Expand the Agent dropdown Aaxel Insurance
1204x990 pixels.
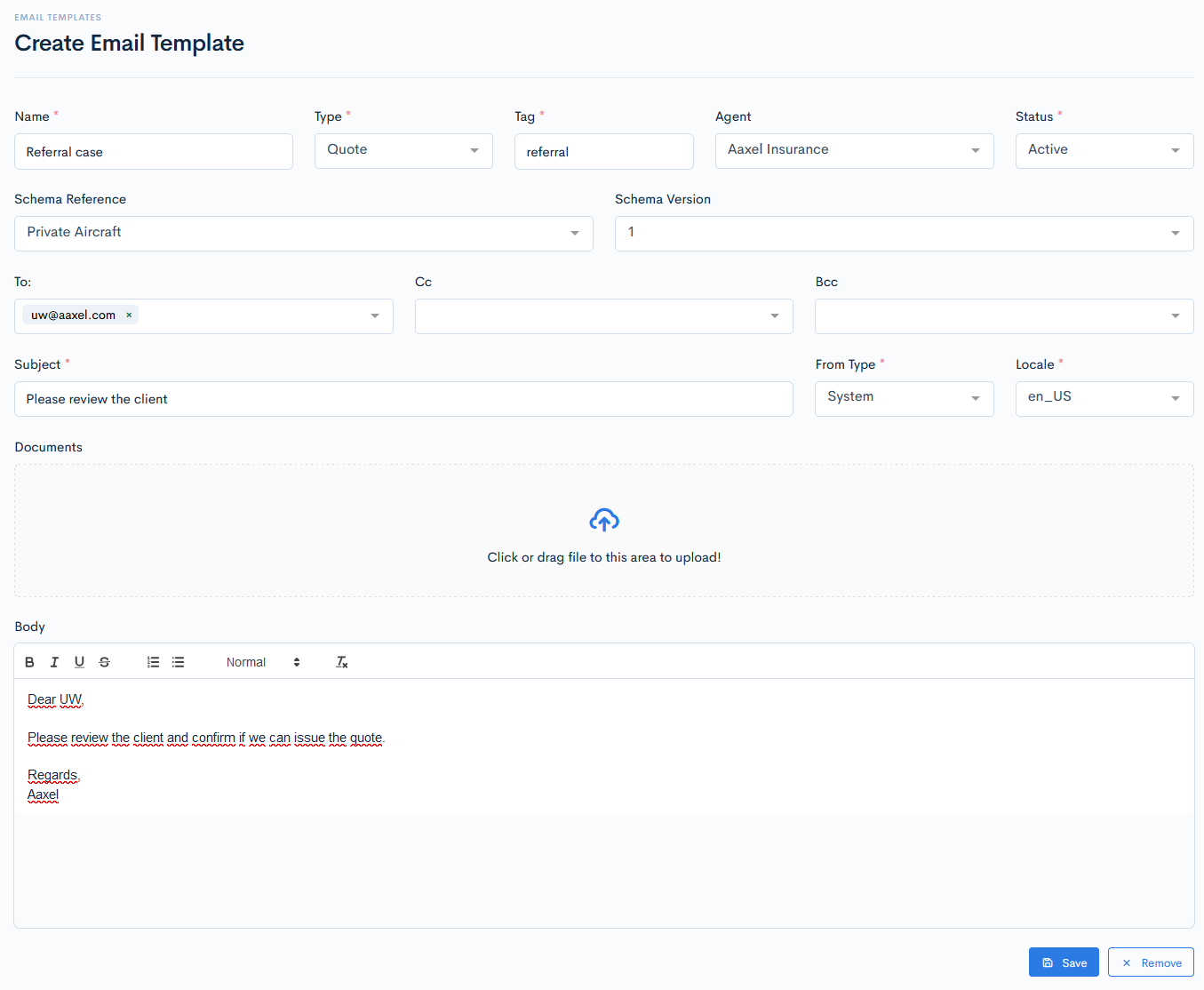click(853, 151)
